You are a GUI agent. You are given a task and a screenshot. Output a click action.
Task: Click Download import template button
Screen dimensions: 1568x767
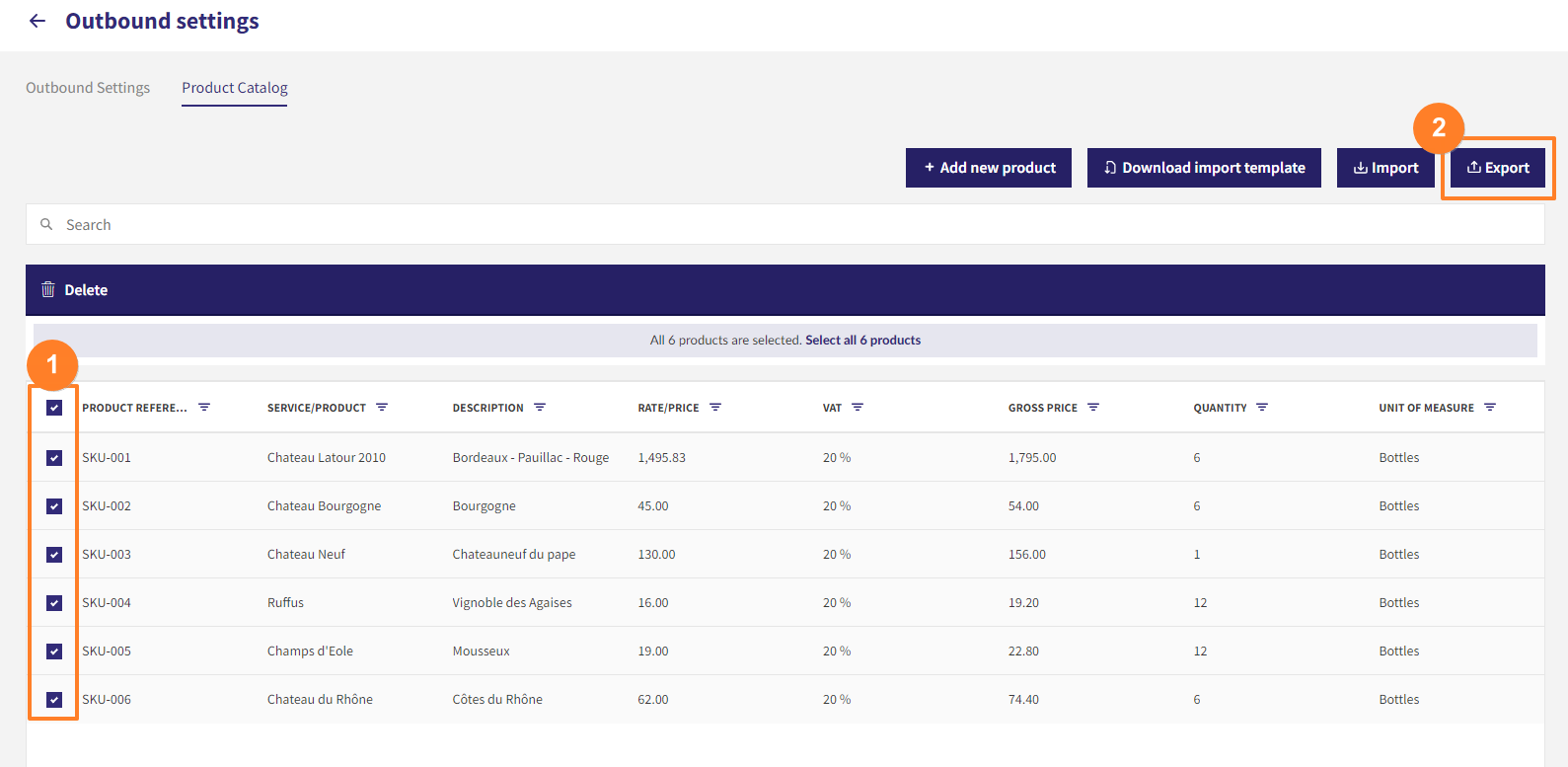[1204, 168]
